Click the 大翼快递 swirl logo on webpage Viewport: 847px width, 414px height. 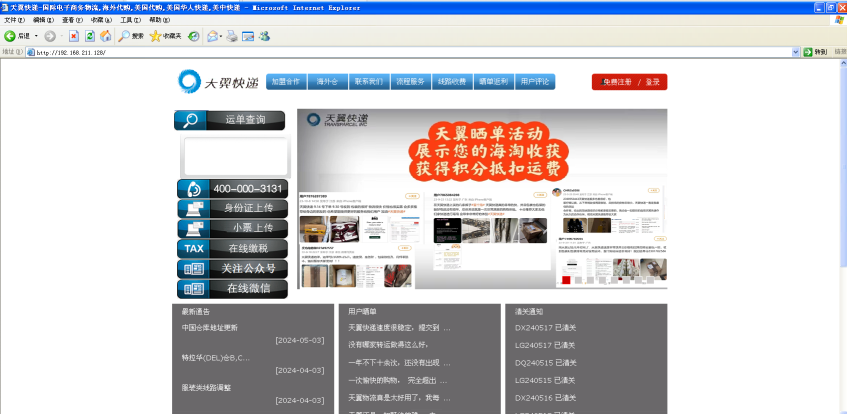coord(190,82)
